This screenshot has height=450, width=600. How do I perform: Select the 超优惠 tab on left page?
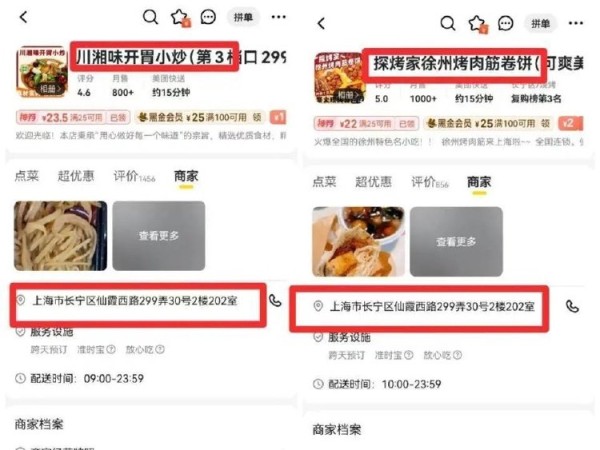coord(76,176)
